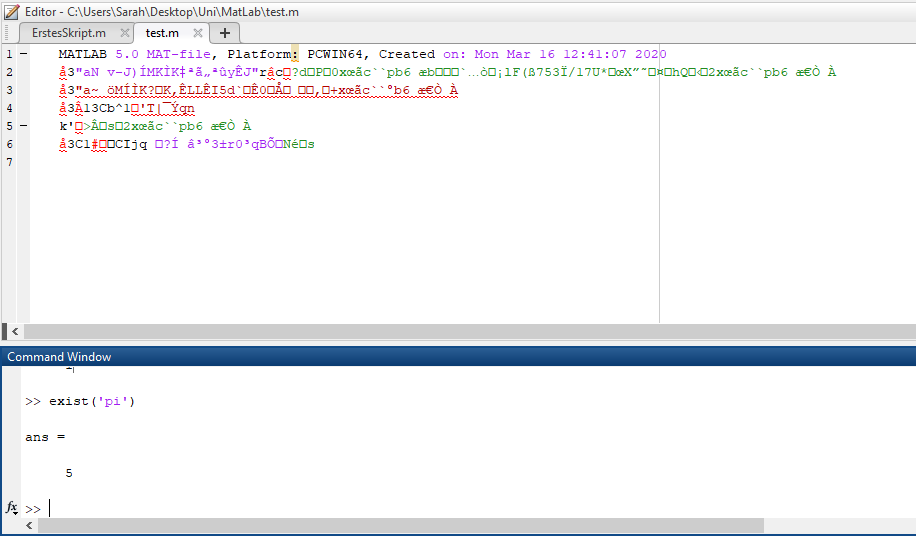The width and height of the screenshot is (916, 536).
Task: Click the editor scrollbar left arrow
Action: [15, 331]
